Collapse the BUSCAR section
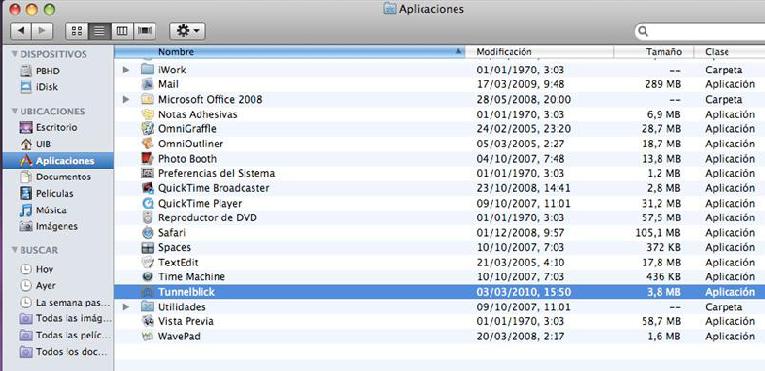 pyautogui.click(x=15, y=250)
